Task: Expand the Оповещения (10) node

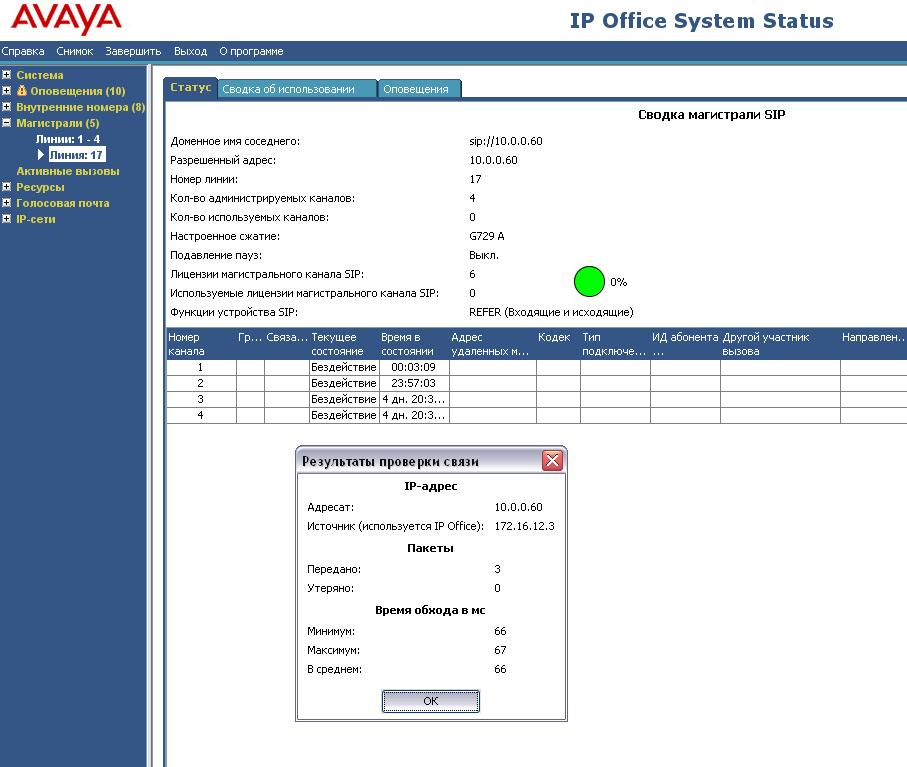Action: (6, 91)
